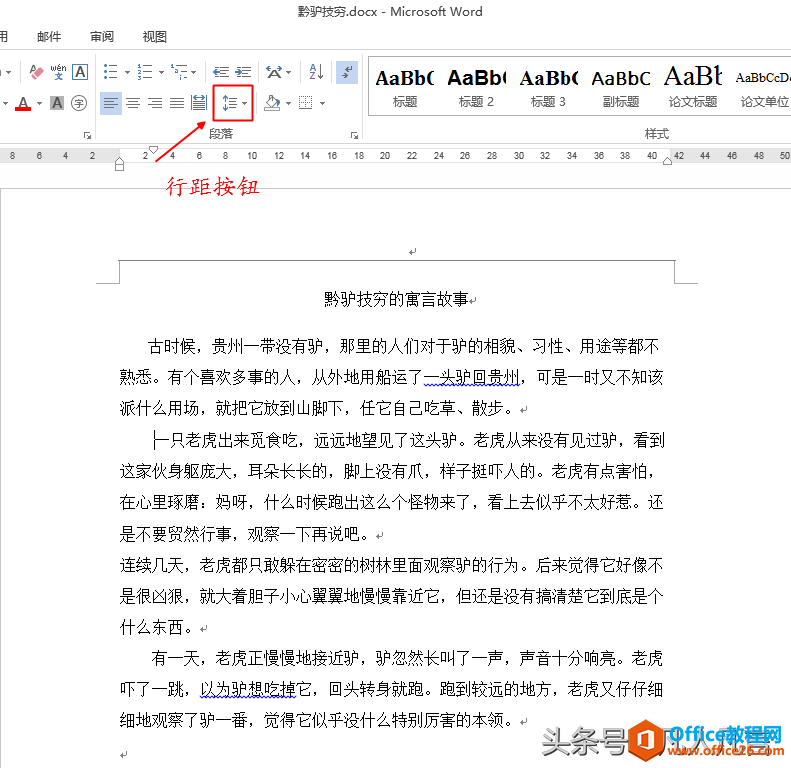Increase paragraph indent

(243, 72)
